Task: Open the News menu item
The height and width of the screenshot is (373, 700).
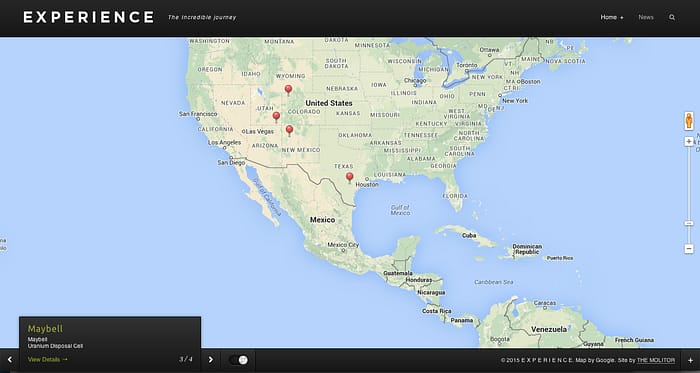Action: [x=646, y=17]
